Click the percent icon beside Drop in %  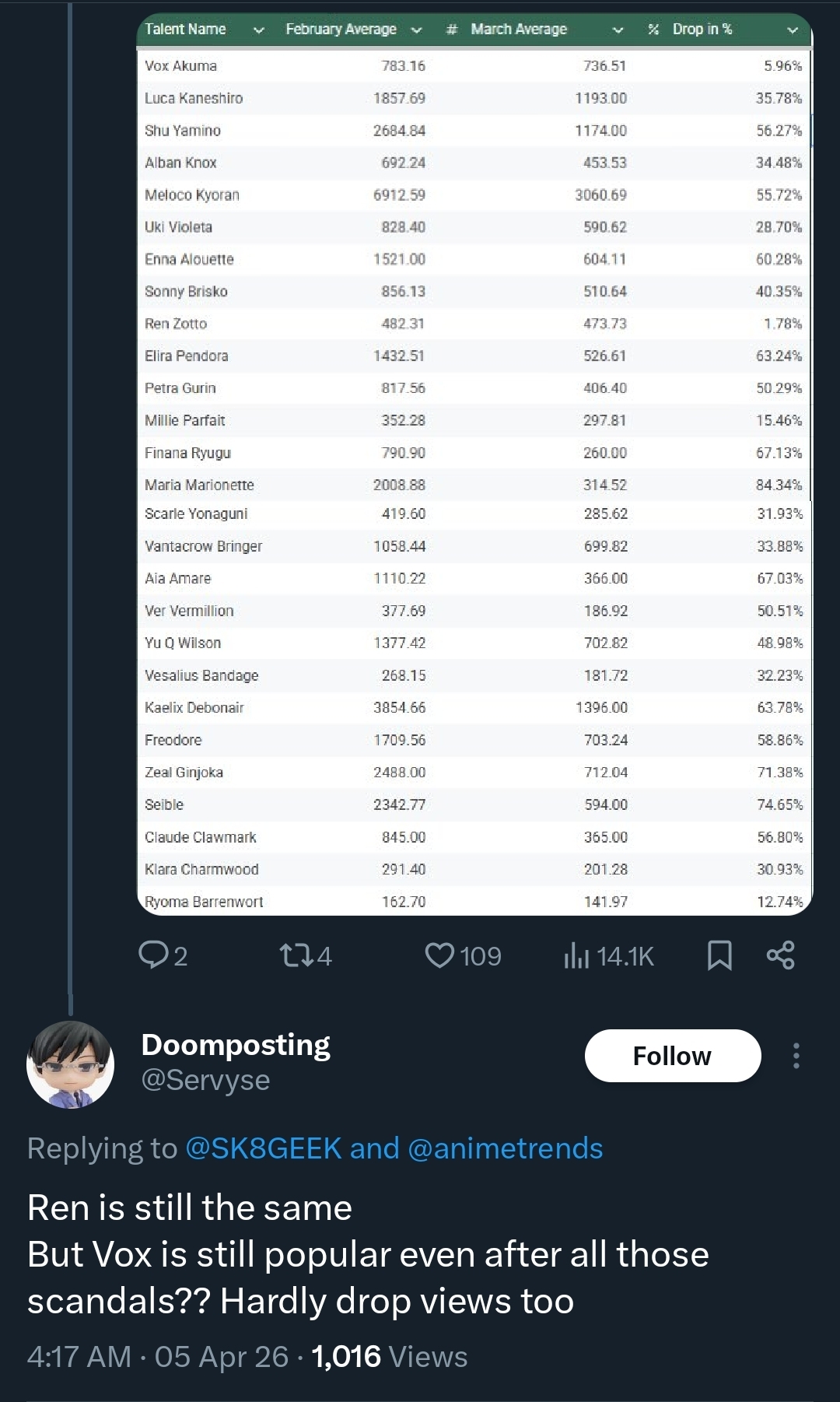[x=653, y=30]
